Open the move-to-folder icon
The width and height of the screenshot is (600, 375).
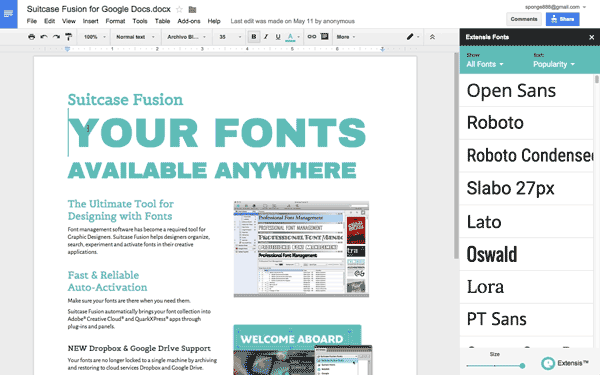tap(192, 9)
